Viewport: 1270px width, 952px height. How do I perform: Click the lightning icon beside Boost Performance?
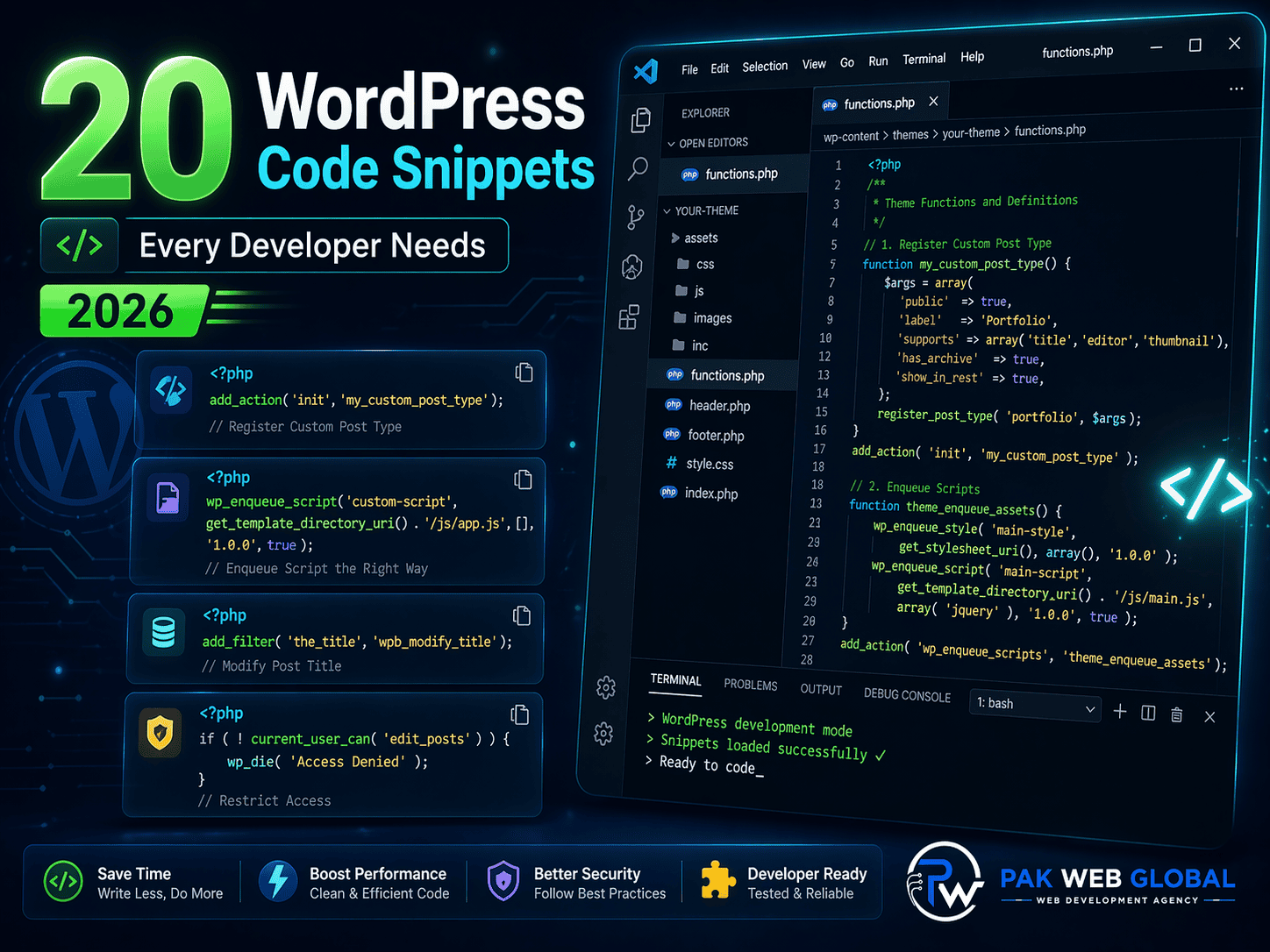278,881
